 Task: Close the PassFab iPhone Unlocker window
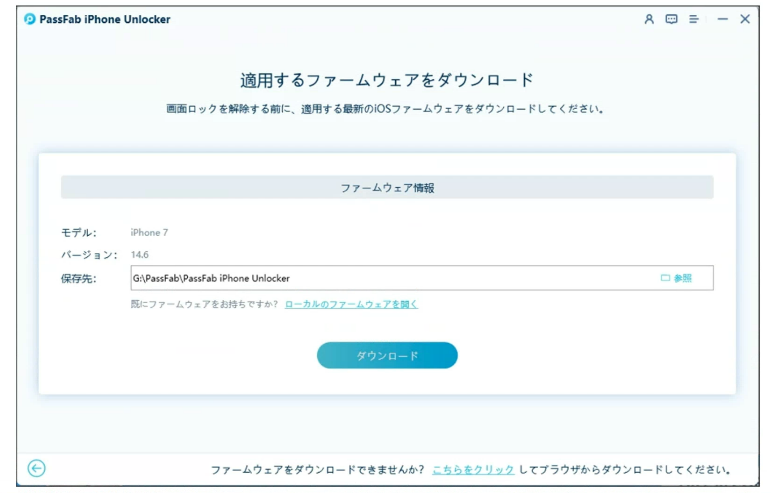coord(745,19)
